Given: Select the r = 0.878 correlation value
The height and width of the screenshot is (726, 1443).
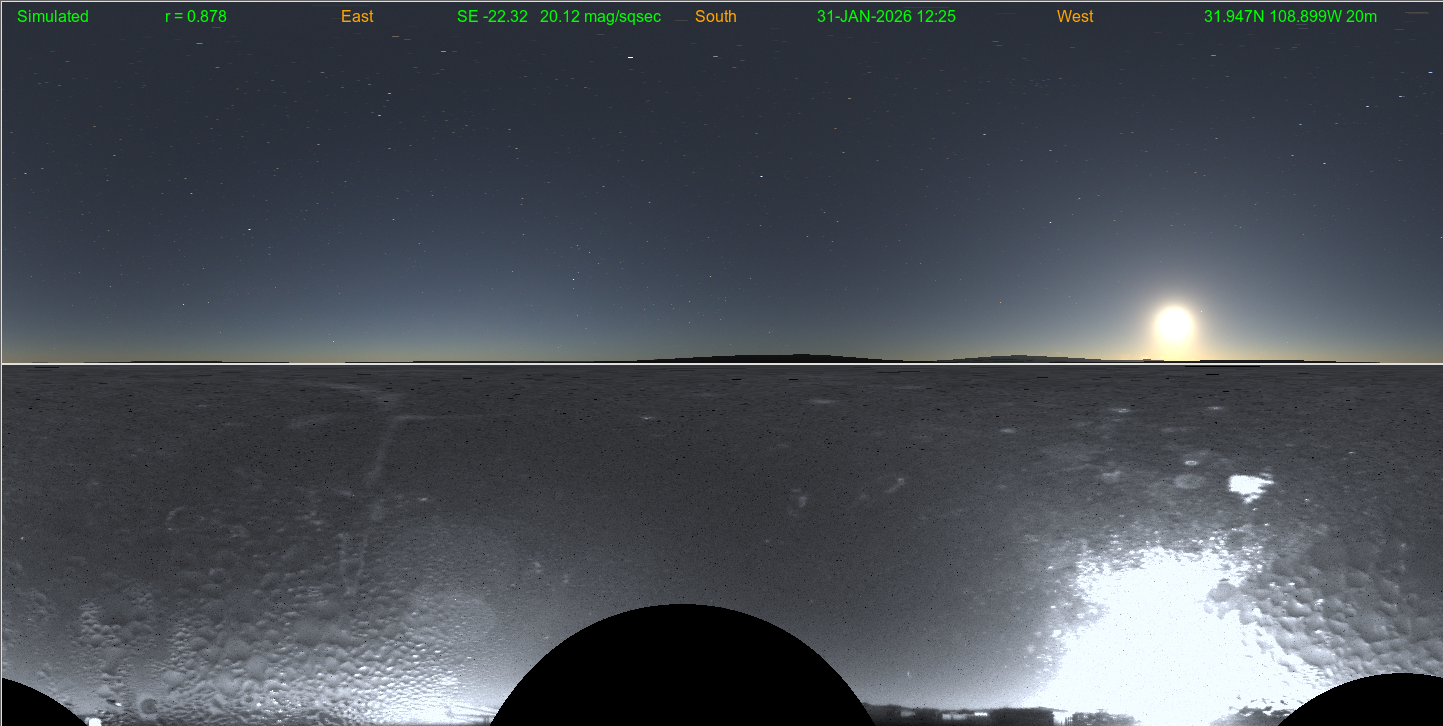Looking at the screenshot, I should pyautogui.click(x=196, y=17).
